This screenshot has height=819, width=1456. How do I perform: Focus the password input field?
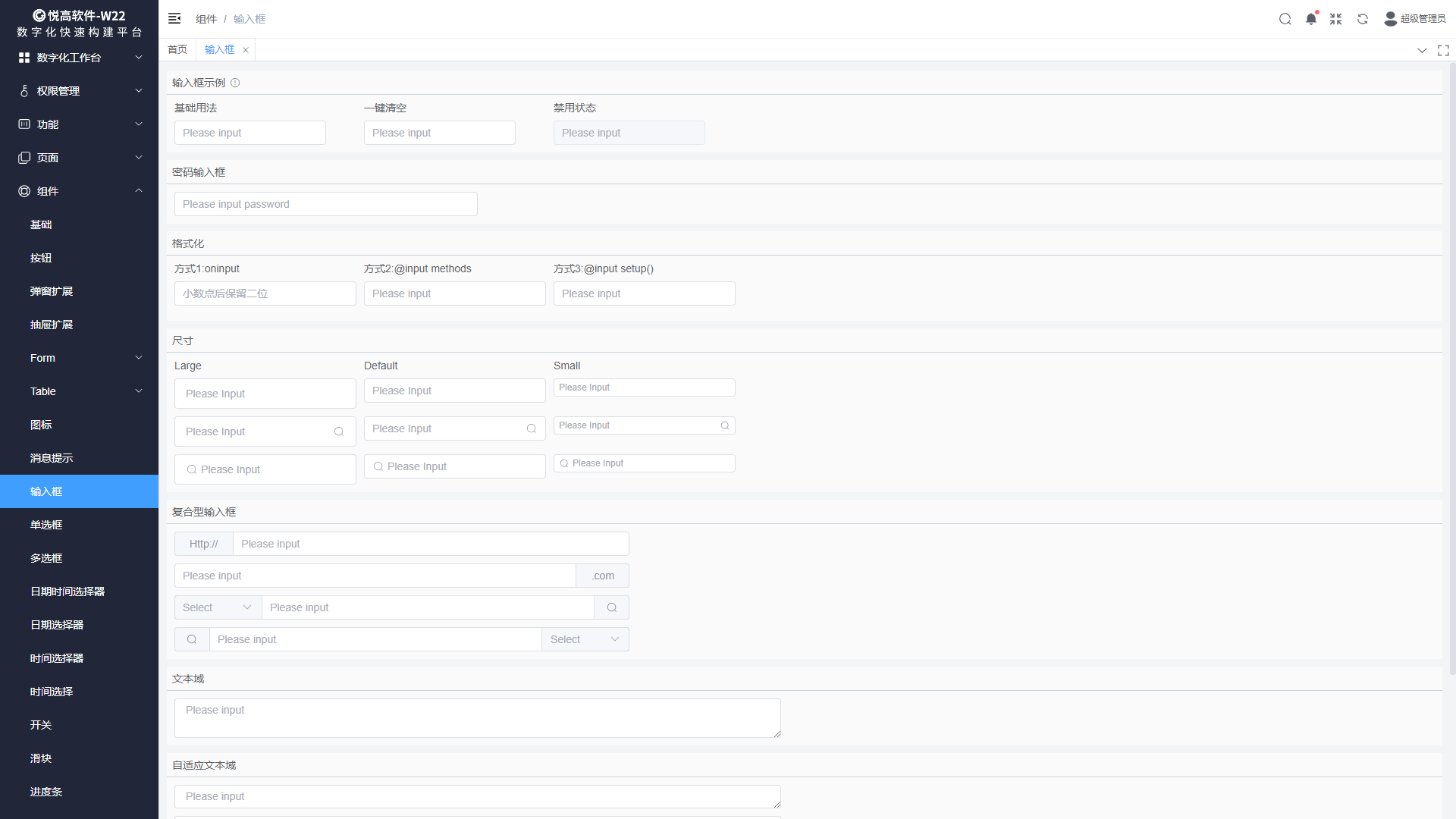pos(325,204)
